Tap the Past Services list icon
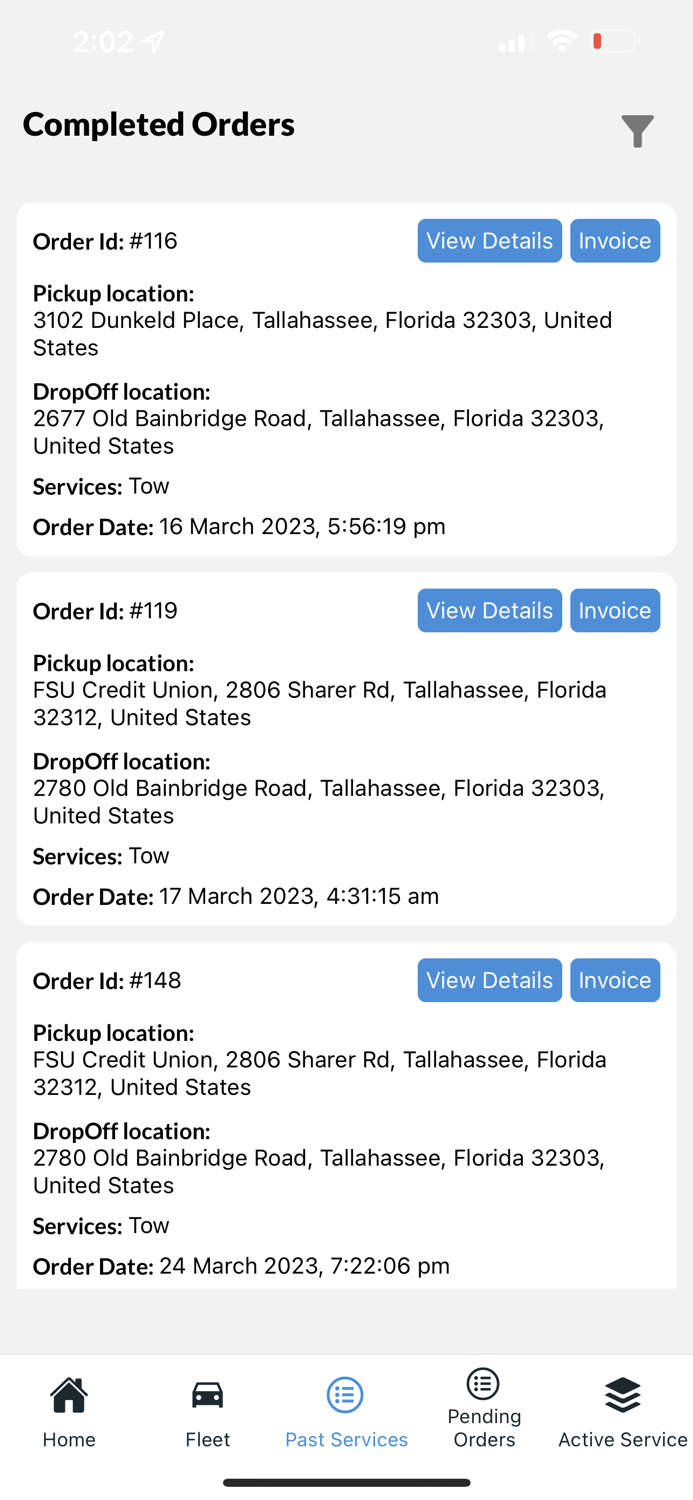 point(345,1394)
